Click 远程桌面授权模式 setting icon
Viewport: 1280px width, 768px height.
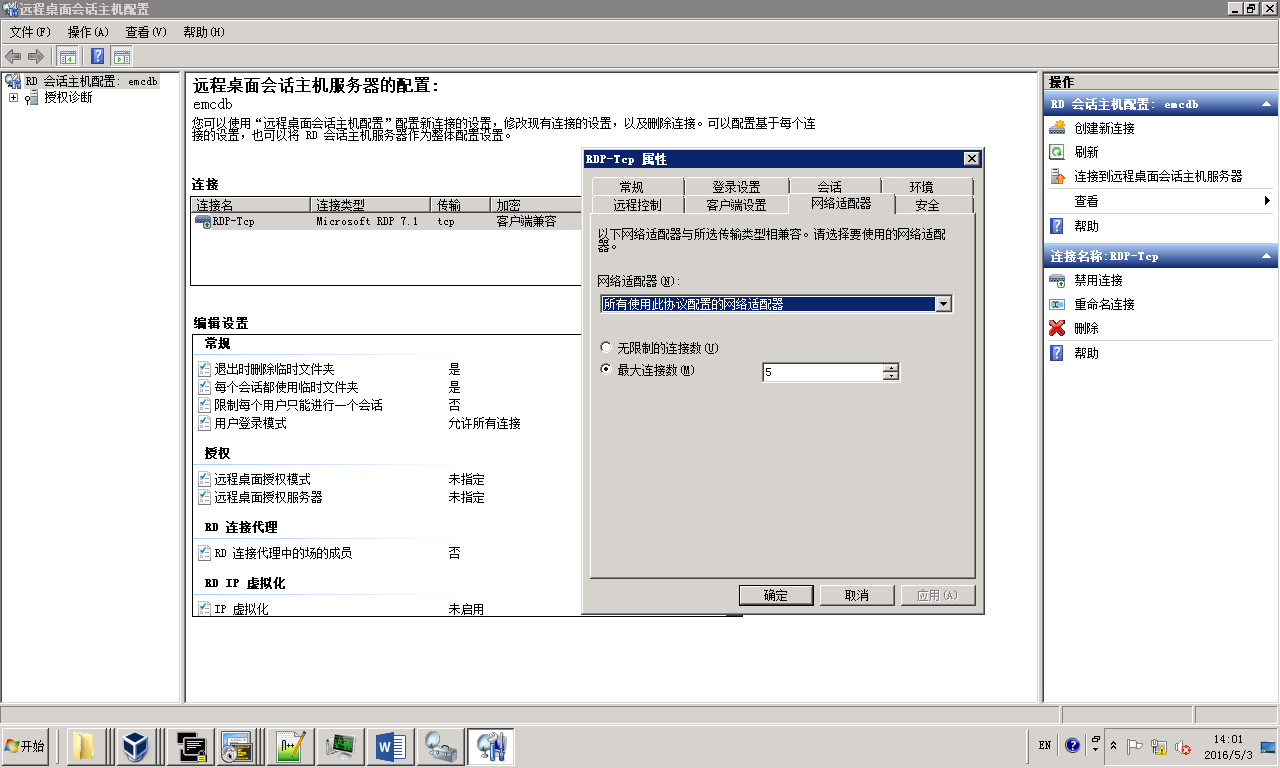click(204, 479)
